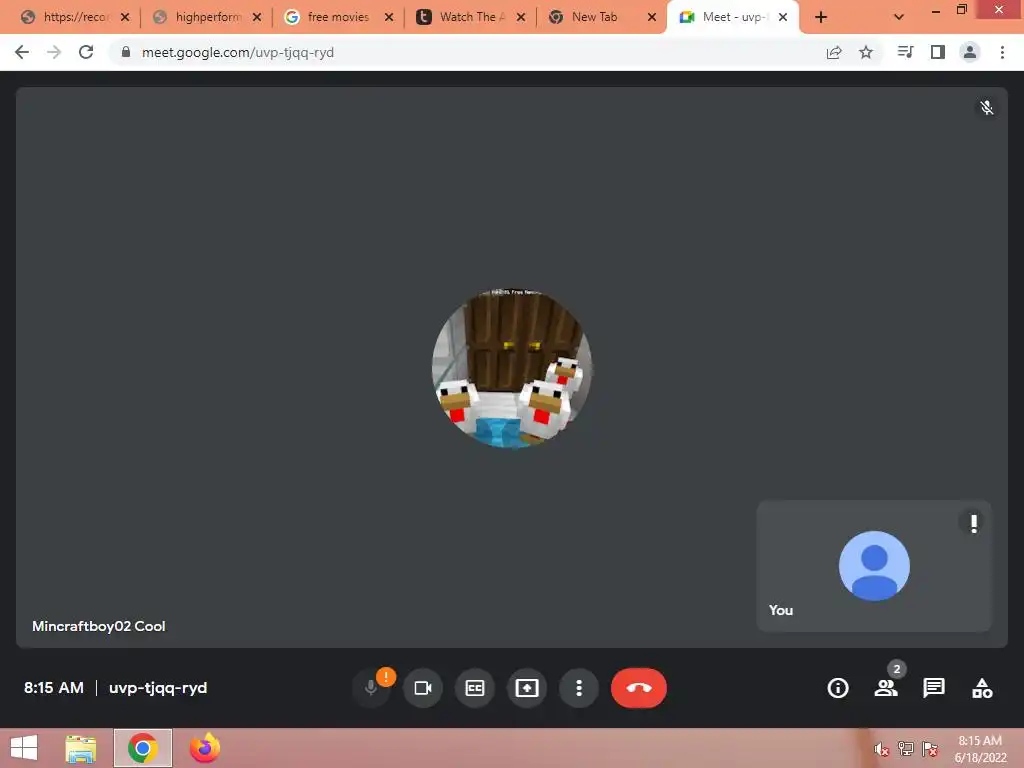The width and height of the screenshot is (1024, 768).
Task: Go back in browser history
Action: 22,52
